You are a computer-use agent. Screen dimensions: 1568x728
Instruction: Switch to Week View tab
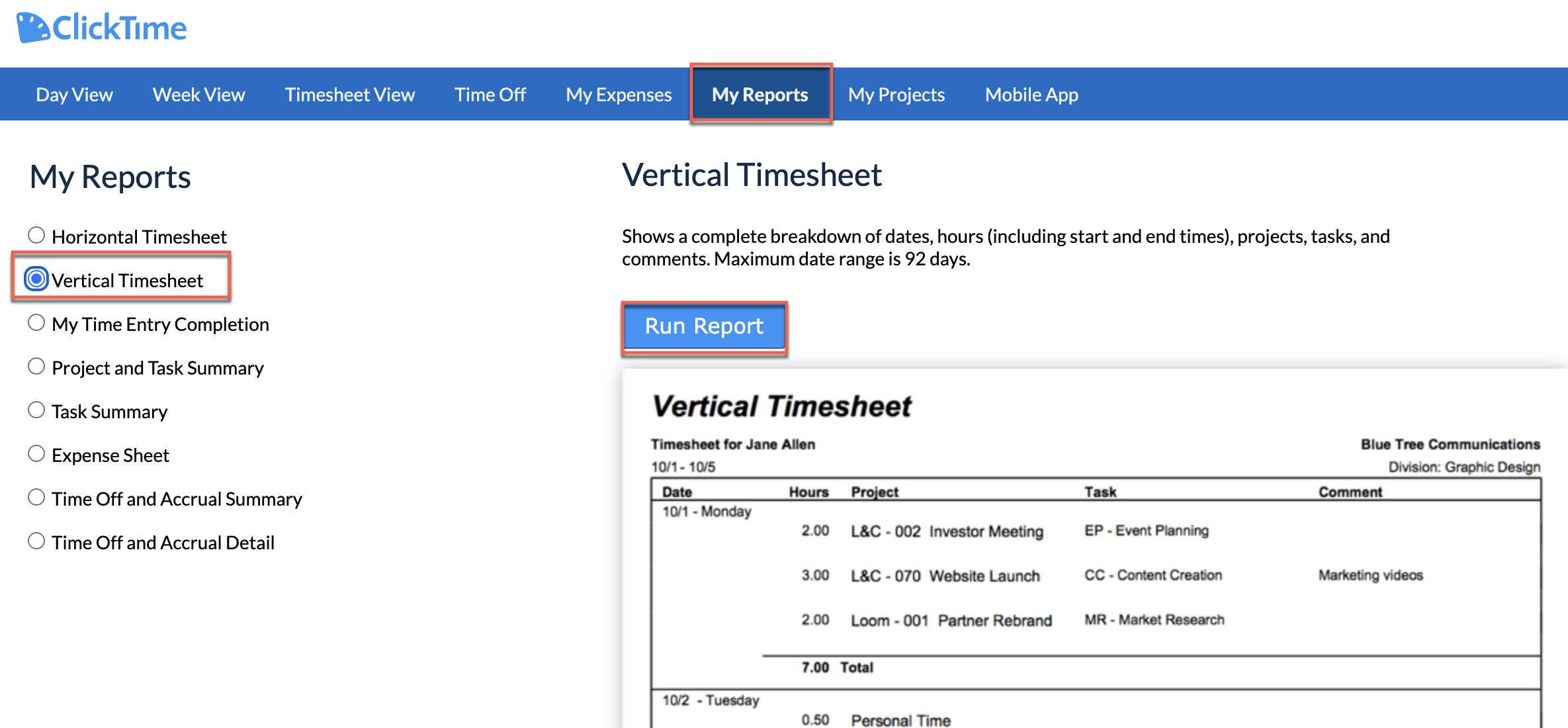click(198, 95)
